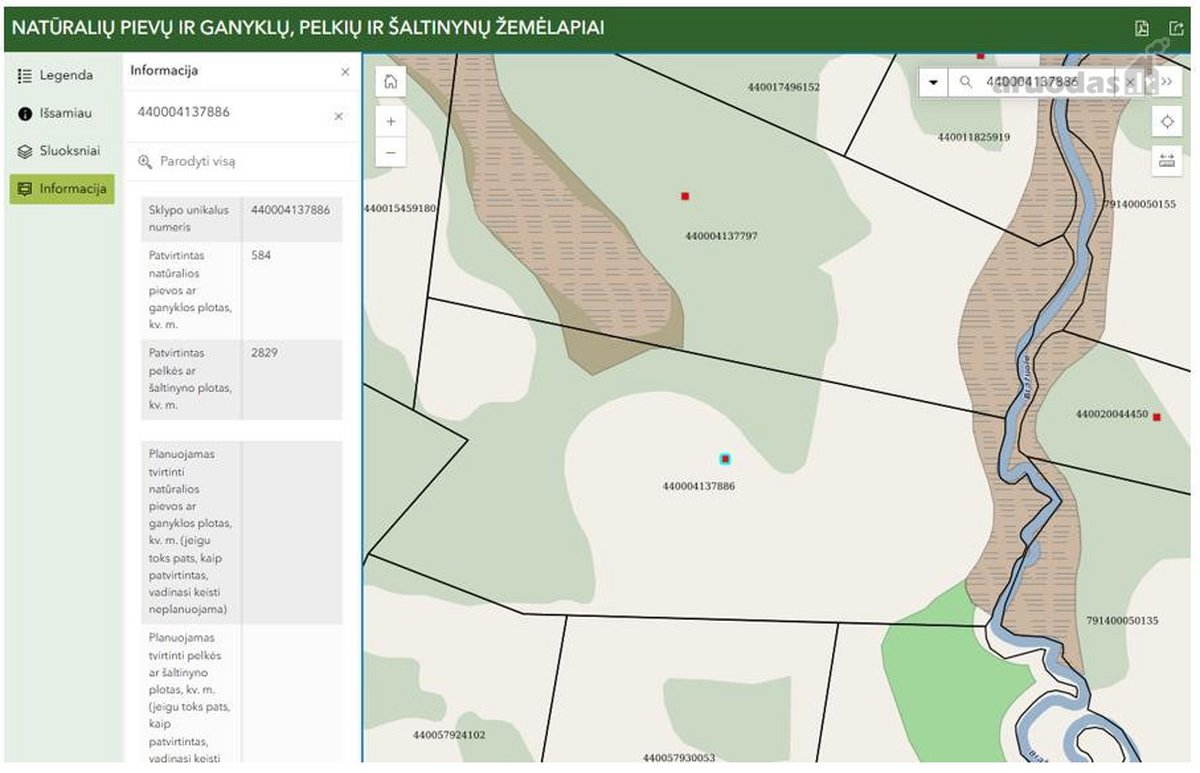Click the parcel label 440057924102
The image size is (1200, 773).
[449, 735]
